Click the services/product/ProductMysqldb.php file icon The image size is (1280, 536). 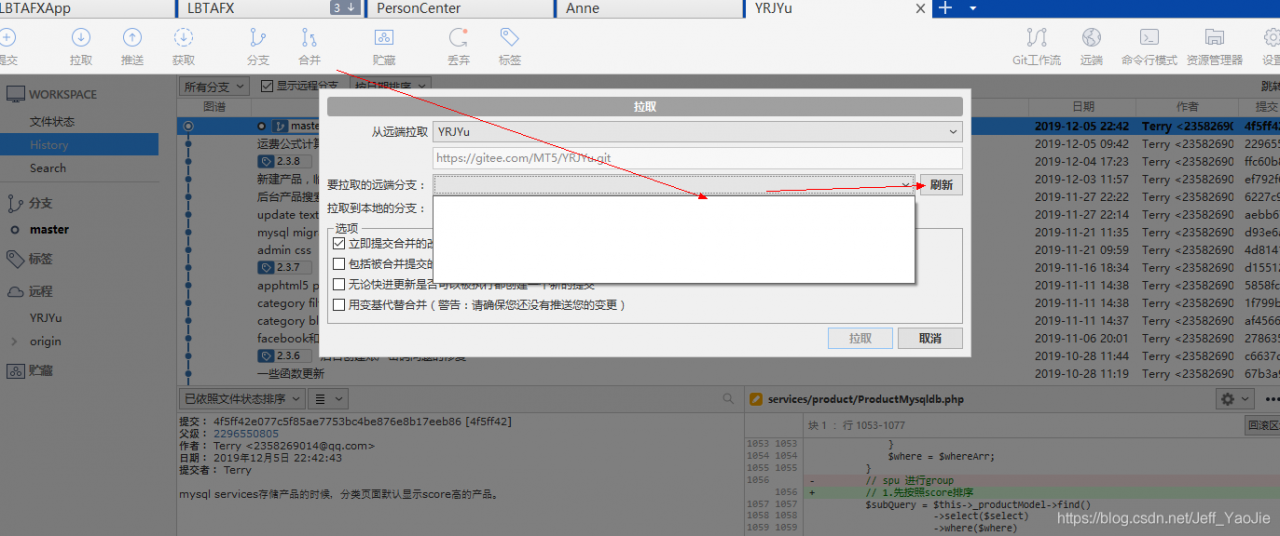[758, 399]
